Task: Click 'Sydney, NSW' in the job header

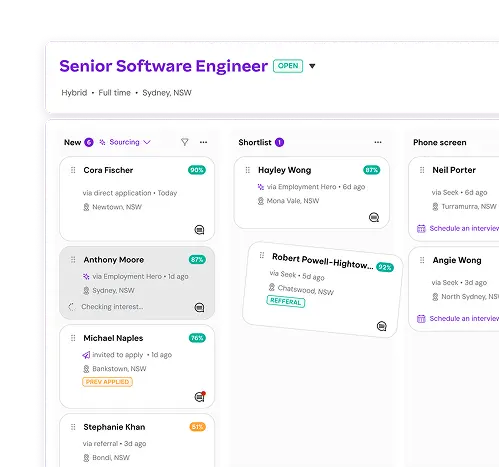Action: click(x=167, y=93)
